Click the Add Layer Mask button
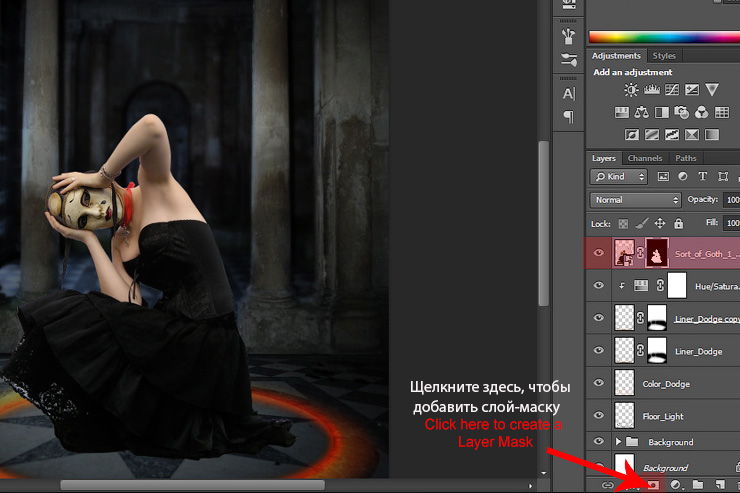 (x=652, y=484)
